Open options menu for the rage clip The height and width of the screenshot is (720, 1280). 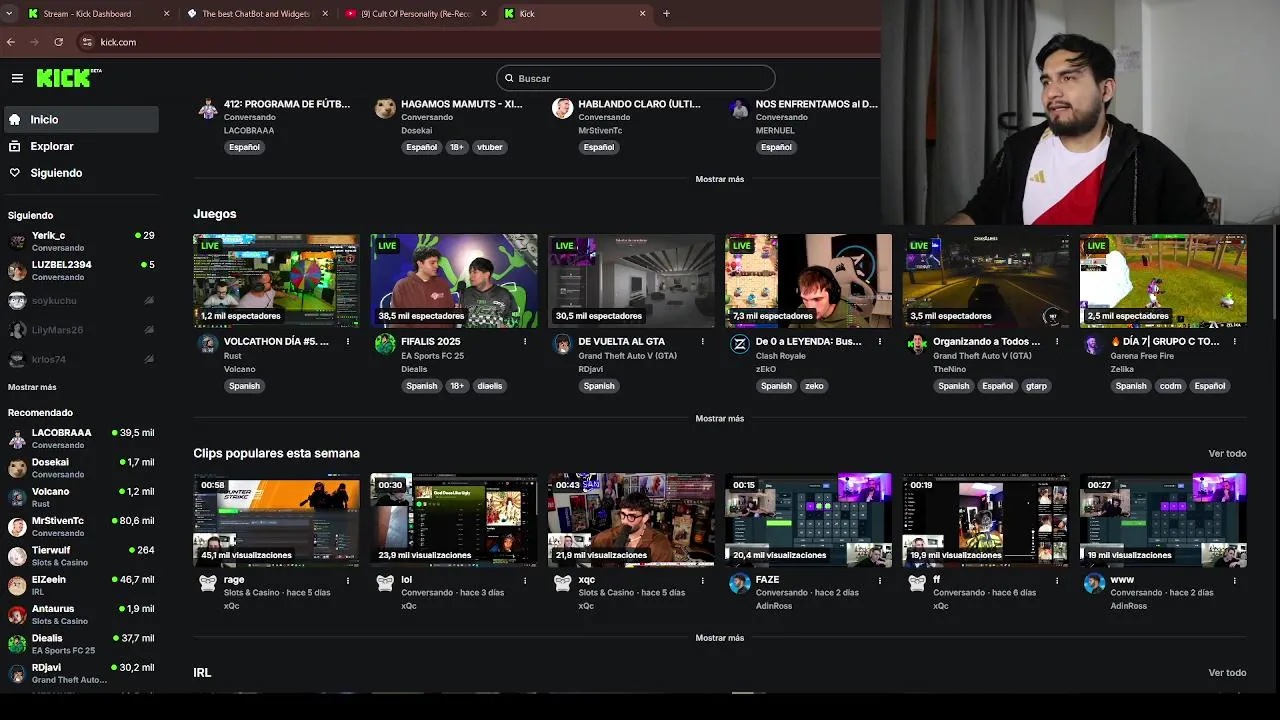click(x=348, y=580)
